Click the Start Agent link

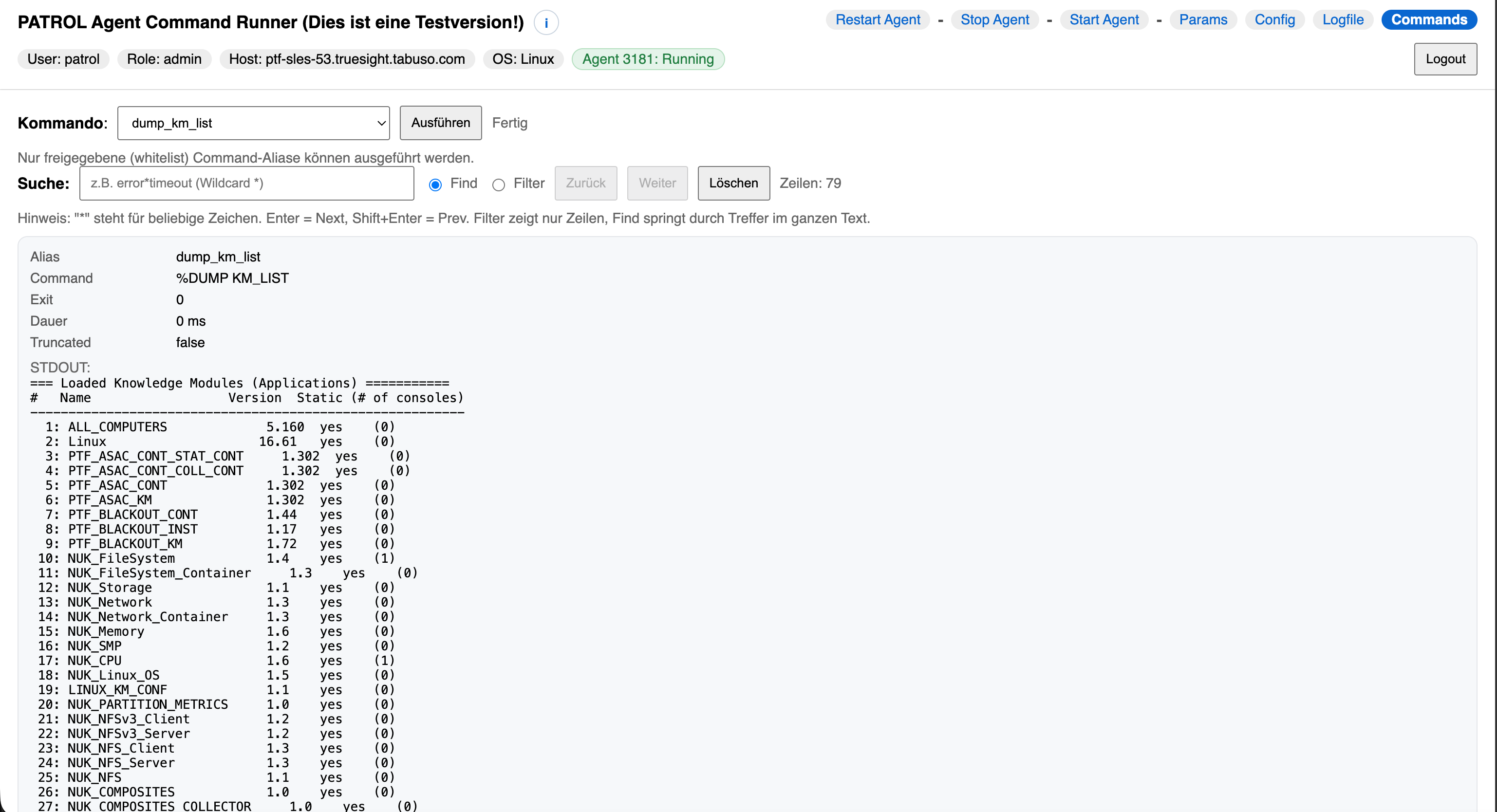(x=1104, y=20)
